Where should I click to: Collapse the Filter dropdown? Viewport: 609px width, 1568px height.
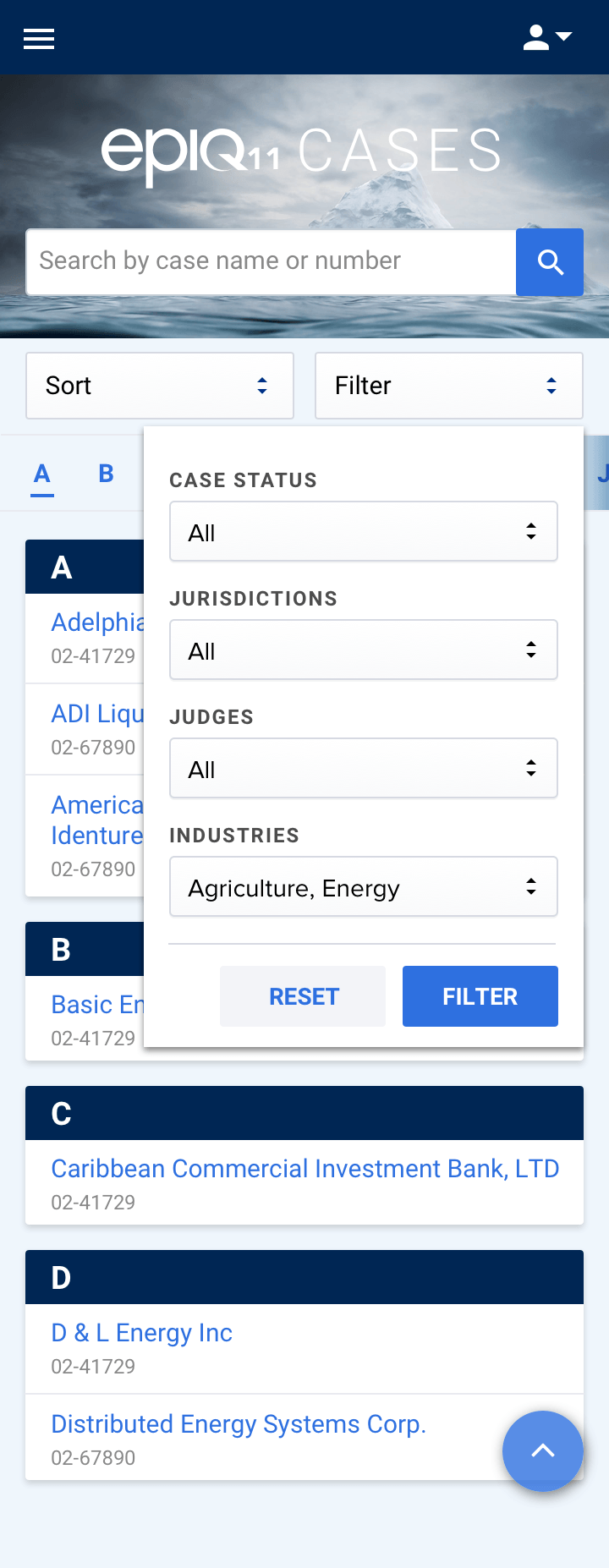point(448,386)
